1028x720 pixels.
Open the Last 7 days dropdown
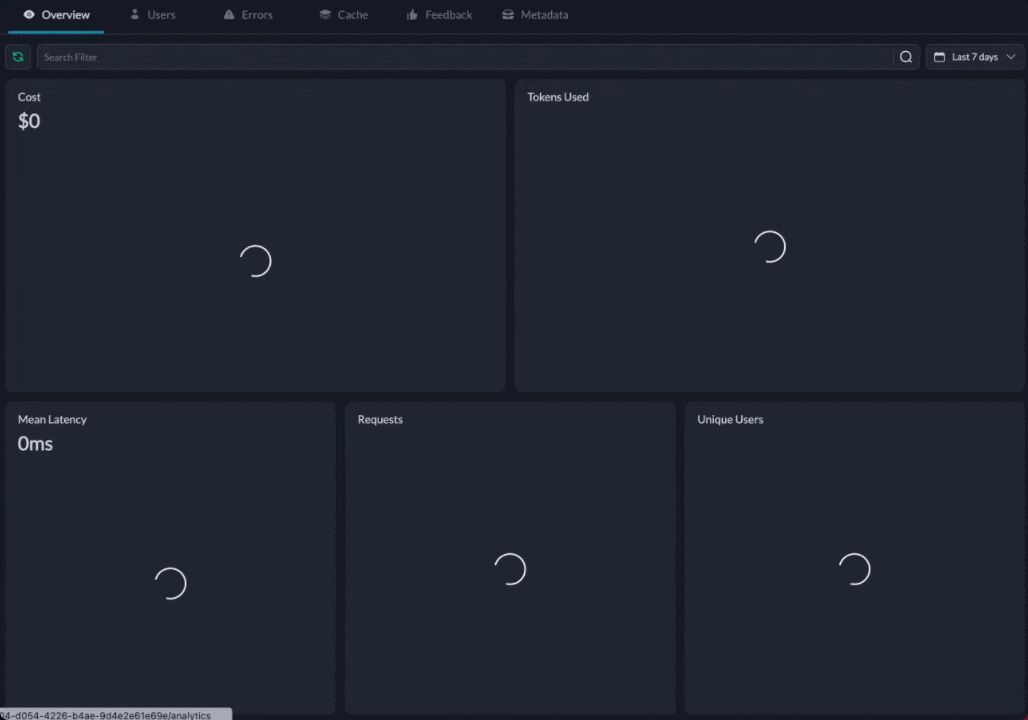coord(974,57)
